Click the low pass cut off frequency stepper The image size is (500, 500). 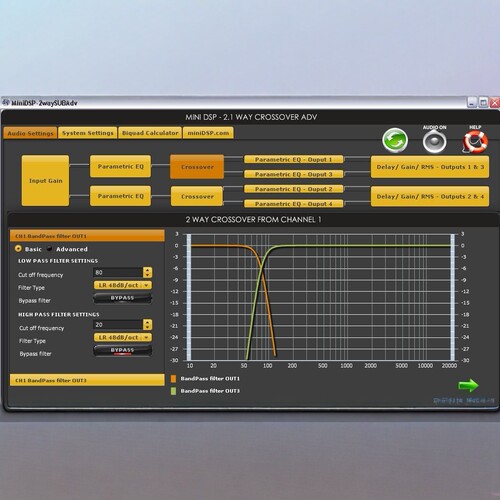point(147,272)
